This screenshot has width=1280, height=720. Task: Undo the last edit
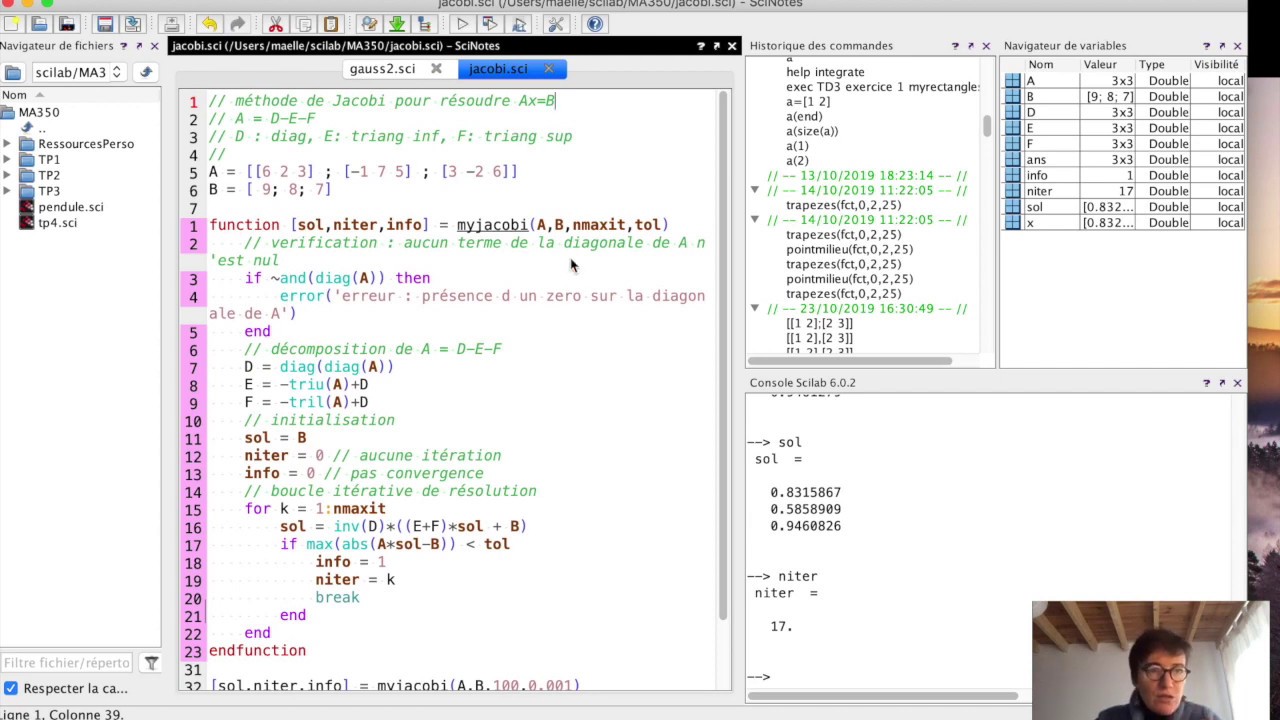click(209, 24)
